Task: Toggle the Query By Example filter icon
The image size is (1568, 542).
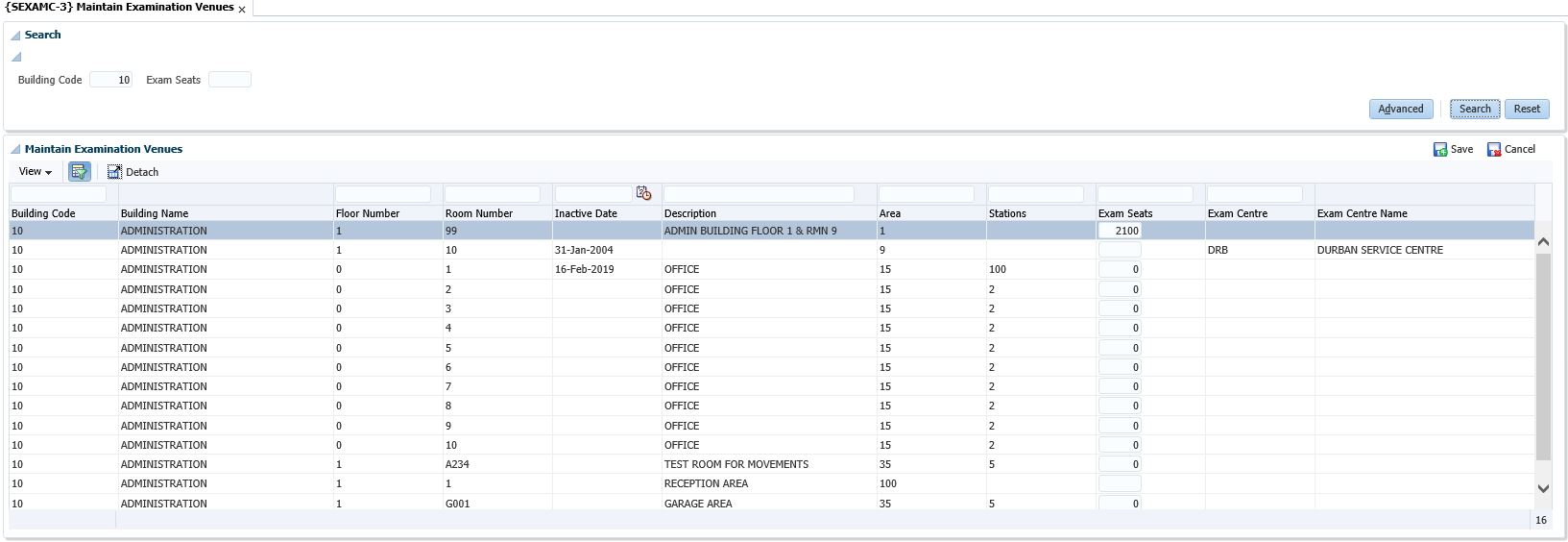Action: coord(79,172)
